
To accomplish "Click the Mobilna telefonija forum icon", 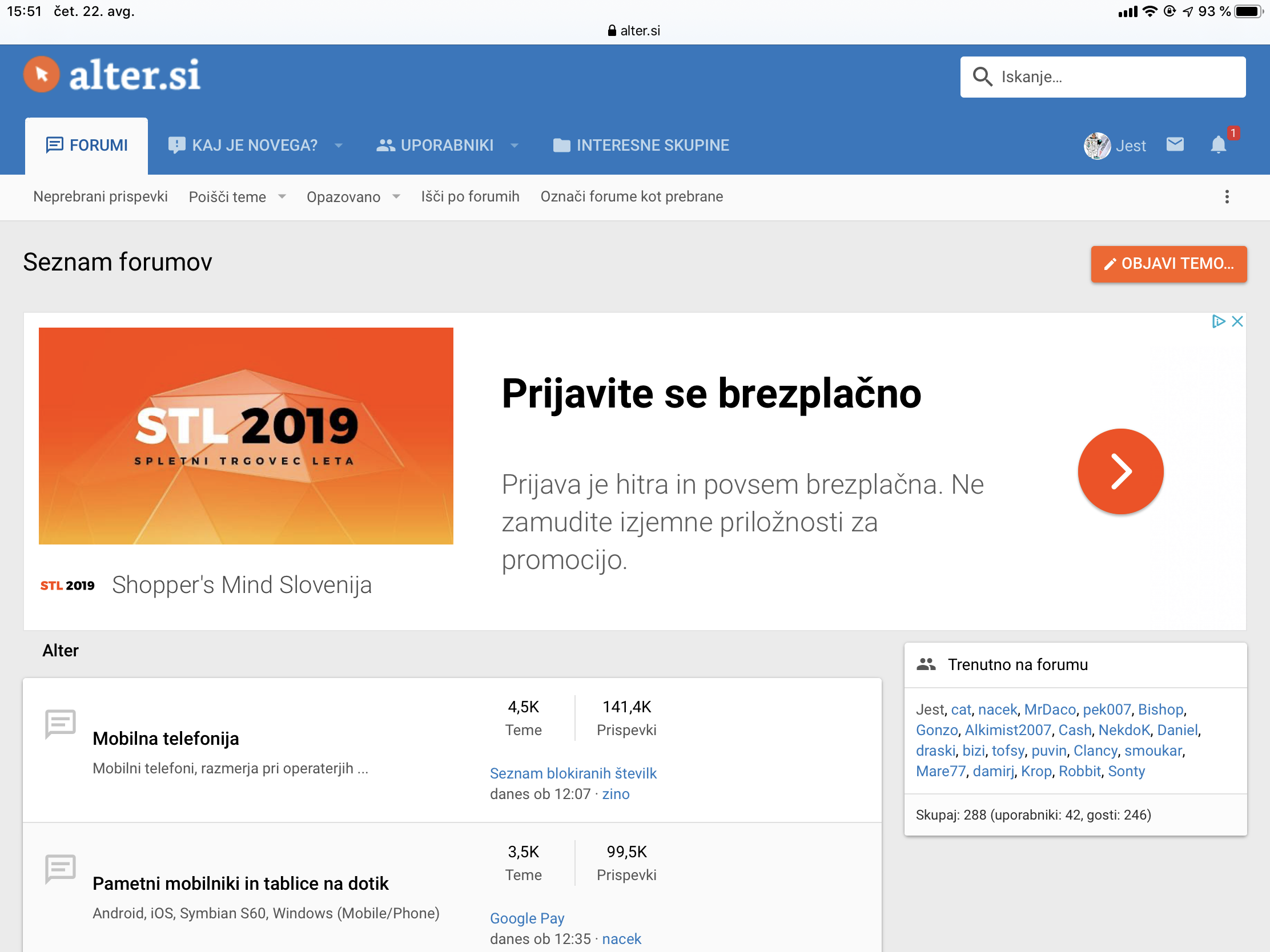I will 61,724.
